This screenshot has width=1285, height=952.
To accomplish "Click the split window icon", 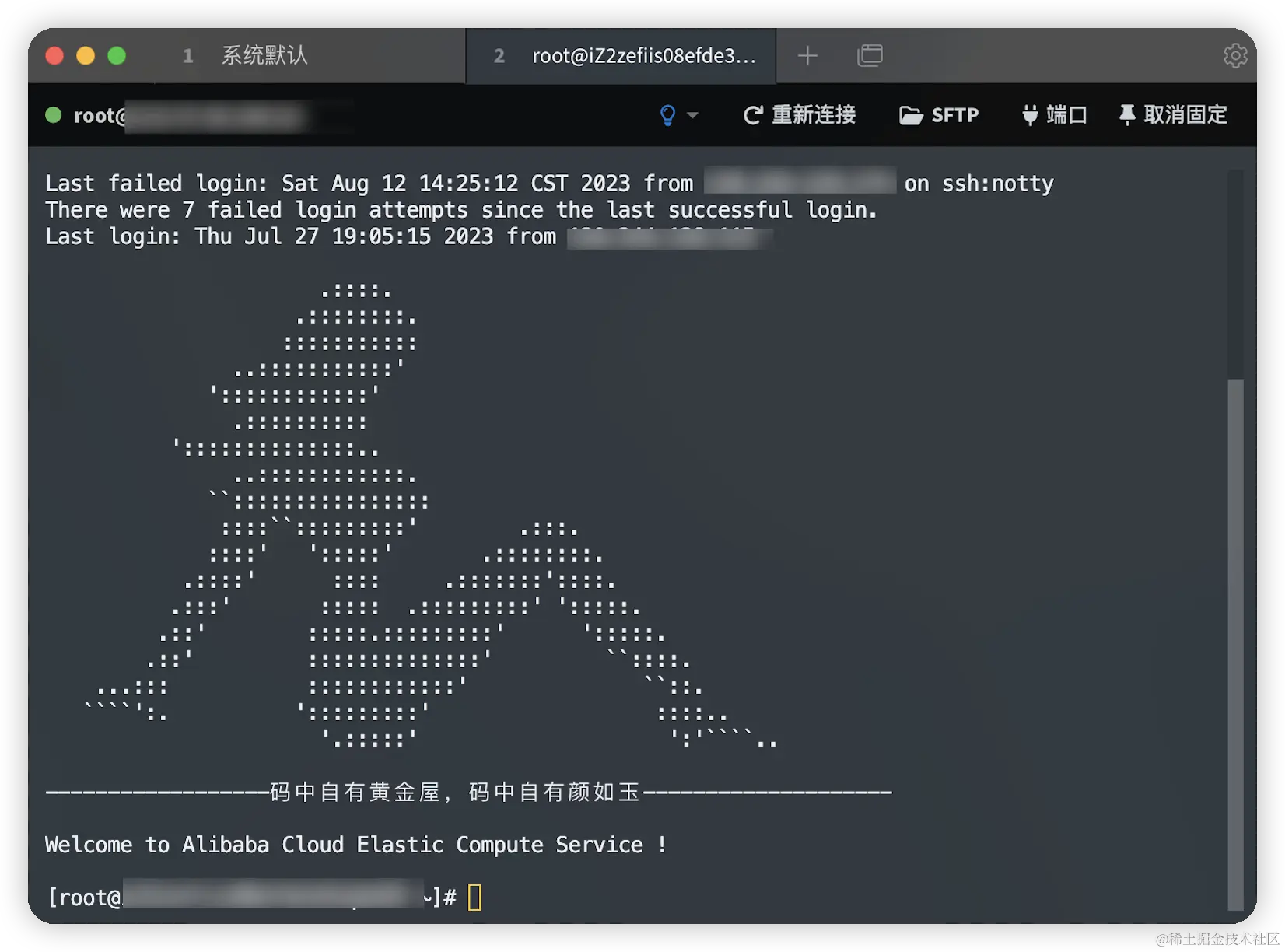I will click(x=870, y=55).
